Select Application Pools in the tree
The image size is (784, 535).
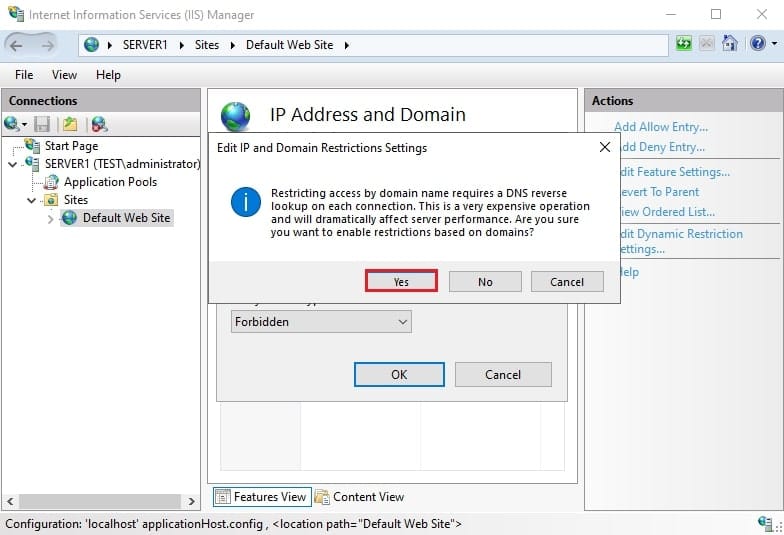(110, 182)
